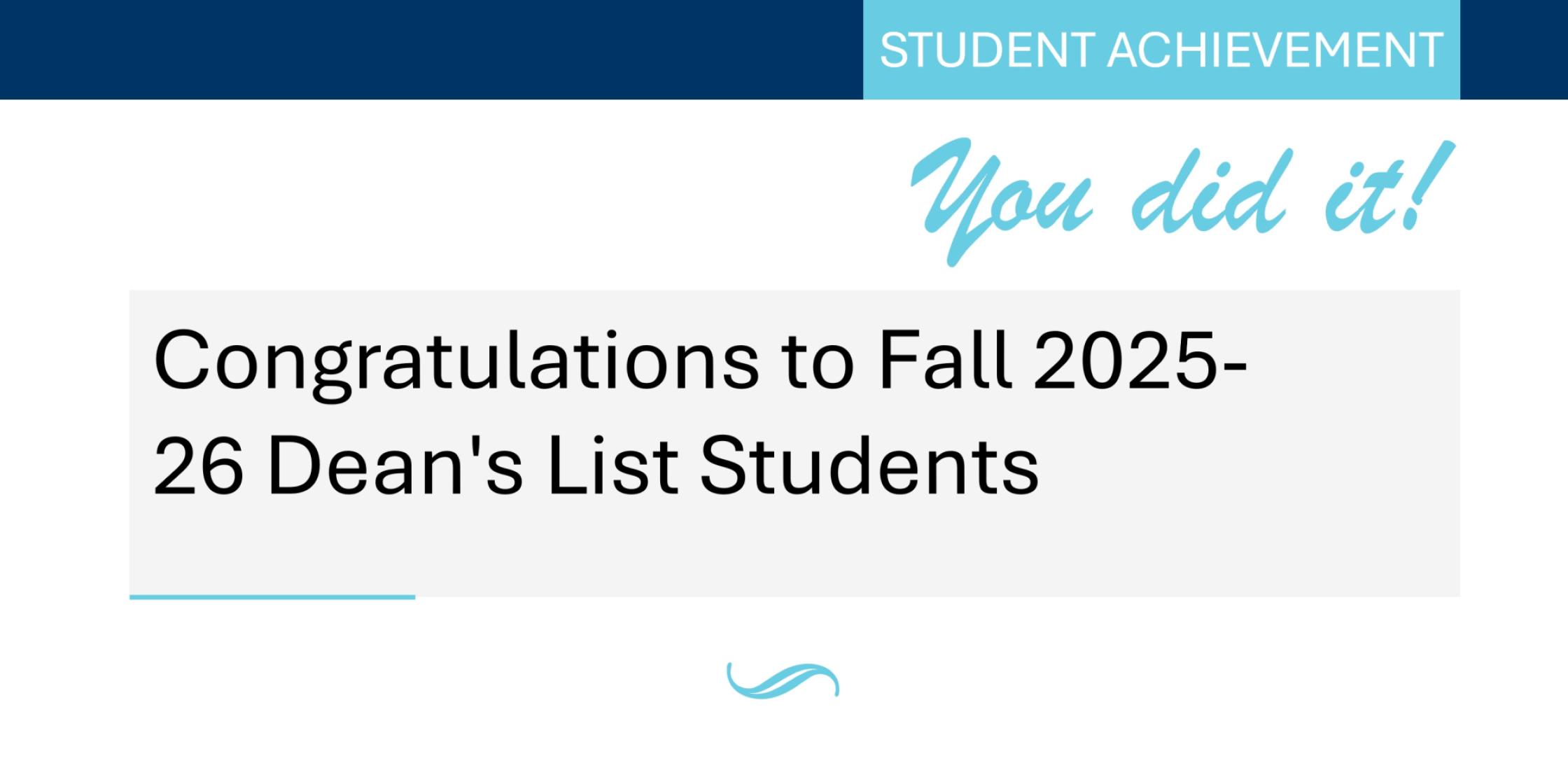
Task: Click the word ACHIEVEMENT in the header tag
Action: point(1275,50)
